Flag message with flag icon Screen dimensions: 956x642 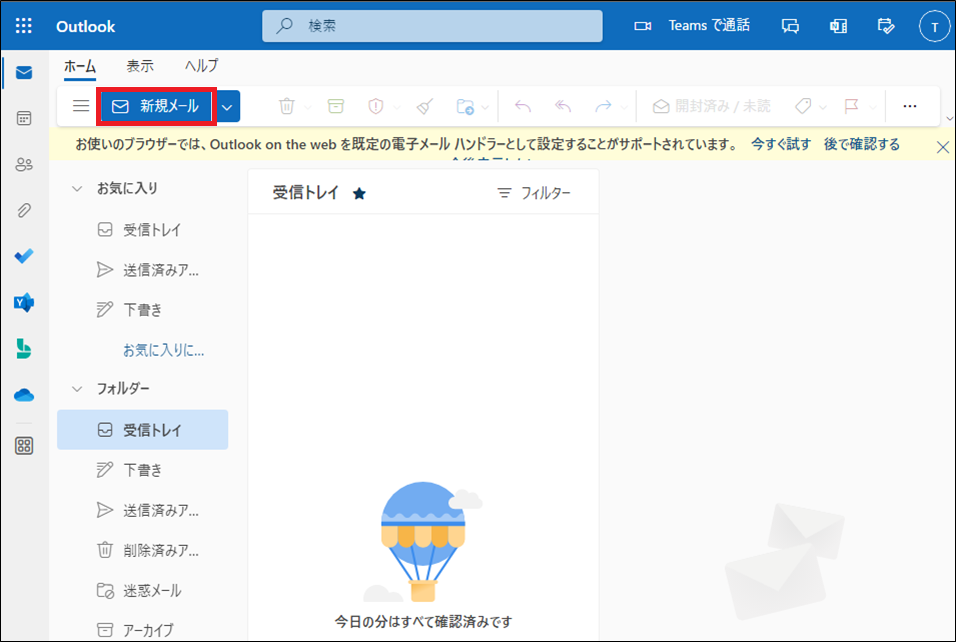(852, 106)
